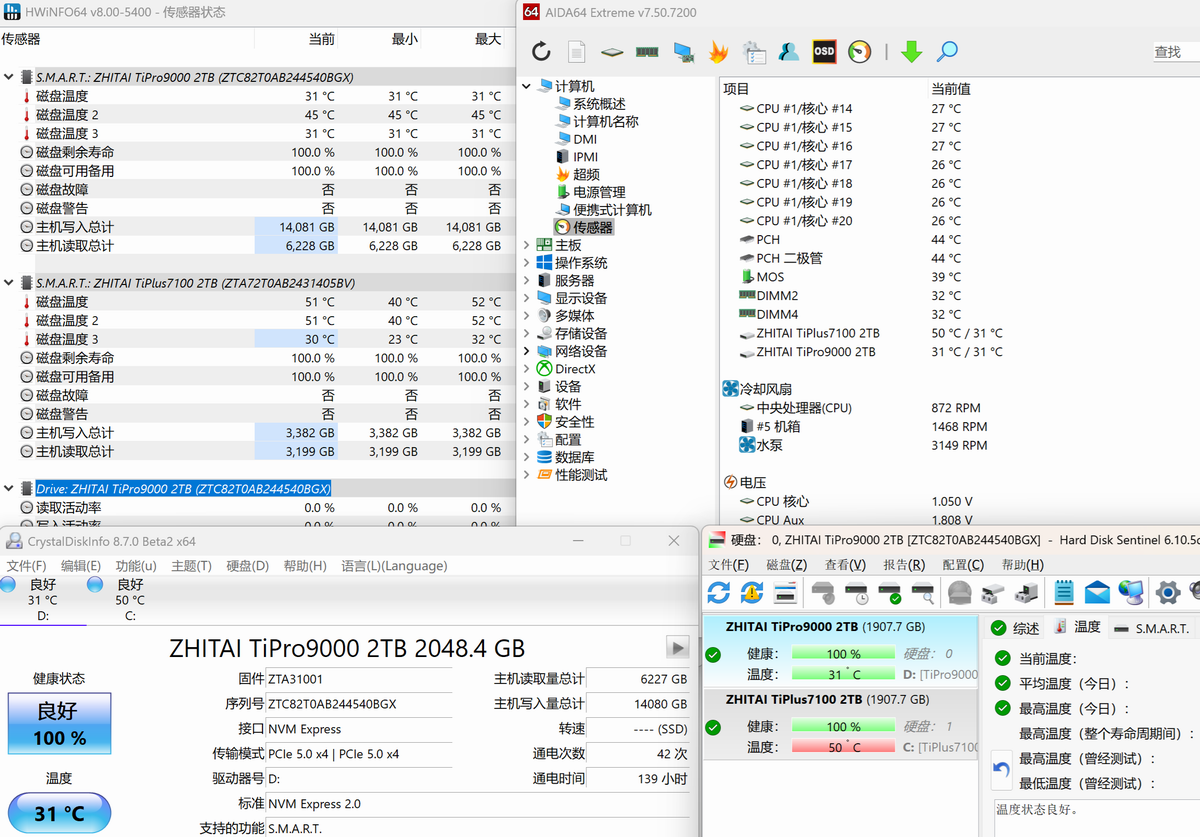Click the 31 °C temperature button in CrystalDiskInfo

pos(59,813)
